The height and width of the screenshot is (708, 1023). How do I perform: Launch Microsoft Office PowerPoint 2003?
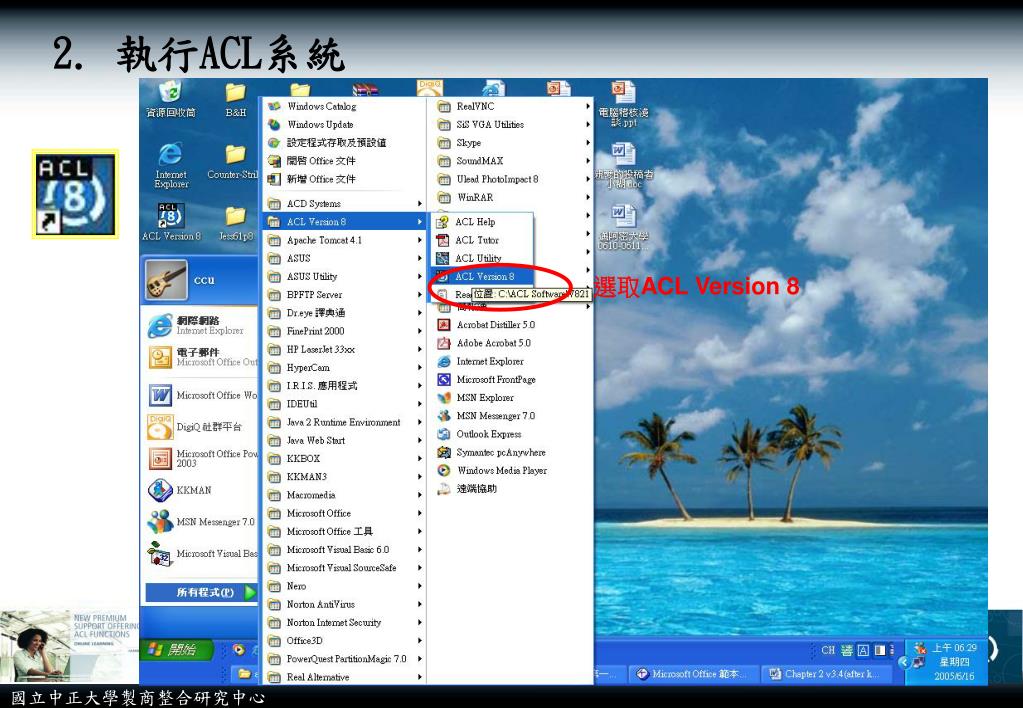(x=202, y=458)
